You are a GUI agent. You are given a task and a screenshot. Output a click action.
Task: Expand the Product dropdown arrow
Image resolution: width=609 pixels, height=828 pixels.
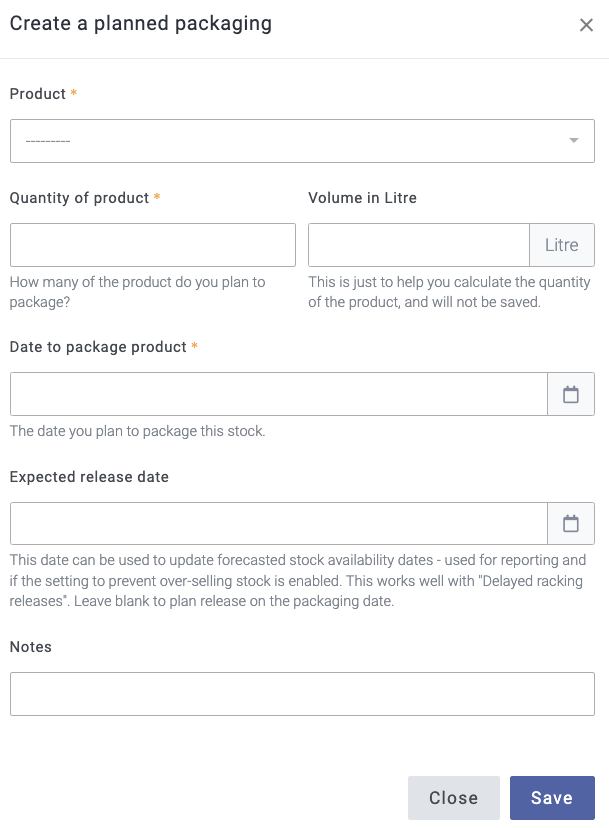pyautogui.click(x=574, y=141)
